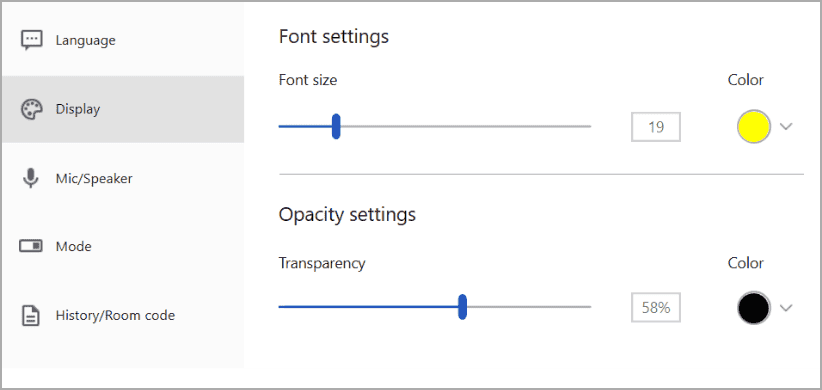Screen dimensions: 822x390
Task: Expand the font color dropdown chevron
Action: (785, 126)
